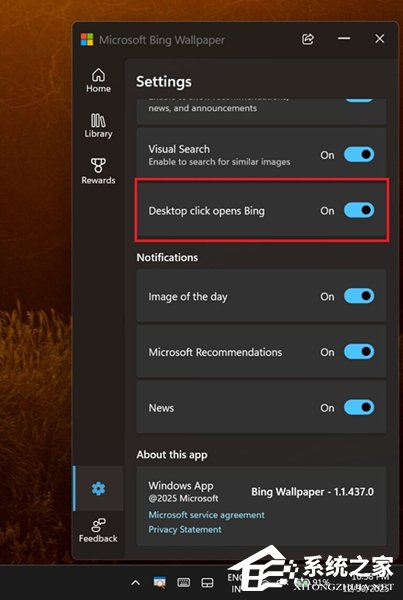Show hidden icons in taskbar tray
The height and width of the screenshot is (600, 403).
click(x=135, y=583)
